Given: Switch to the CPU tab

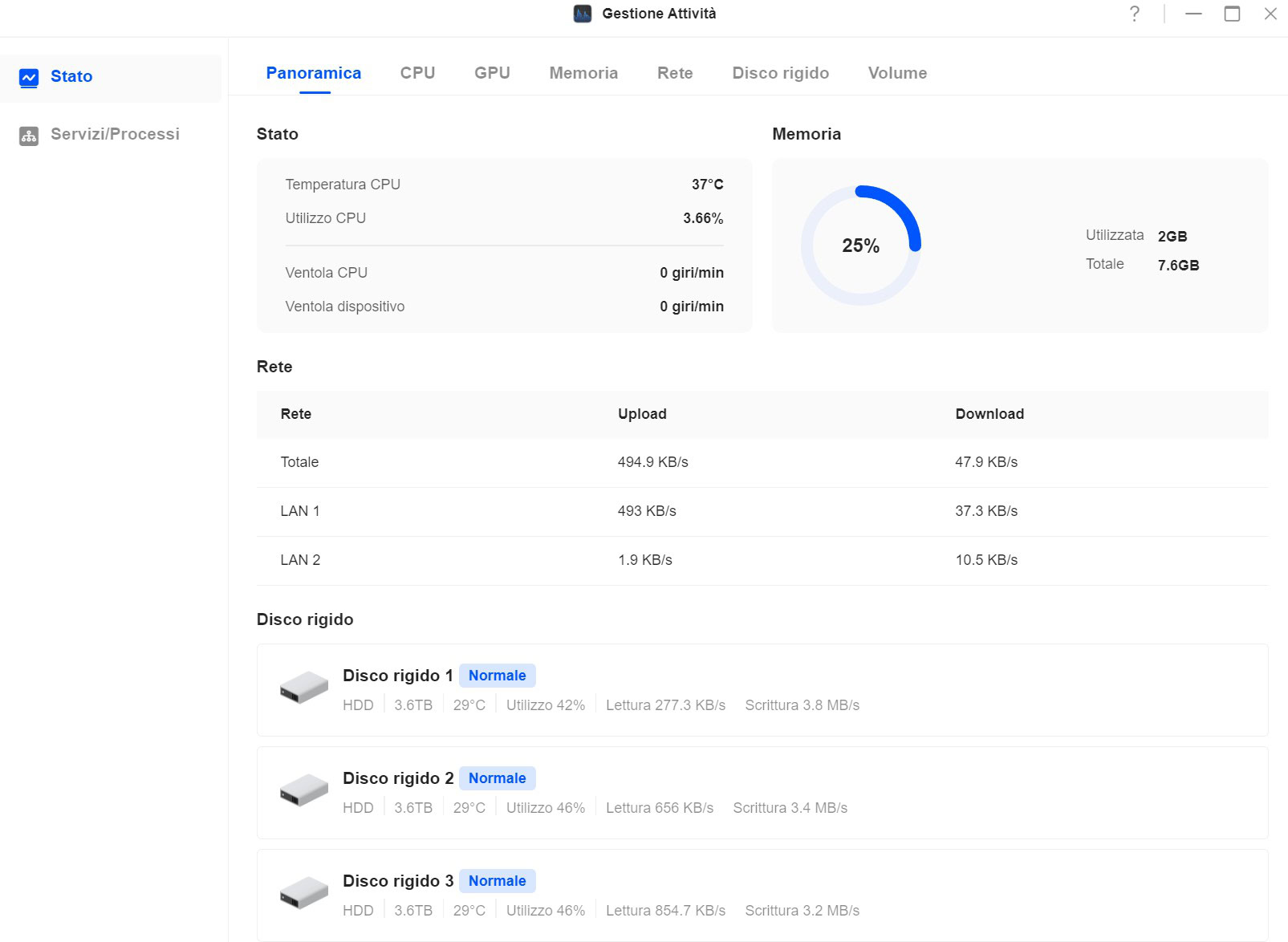Looking at the screenshot, I should coord(417,73).
